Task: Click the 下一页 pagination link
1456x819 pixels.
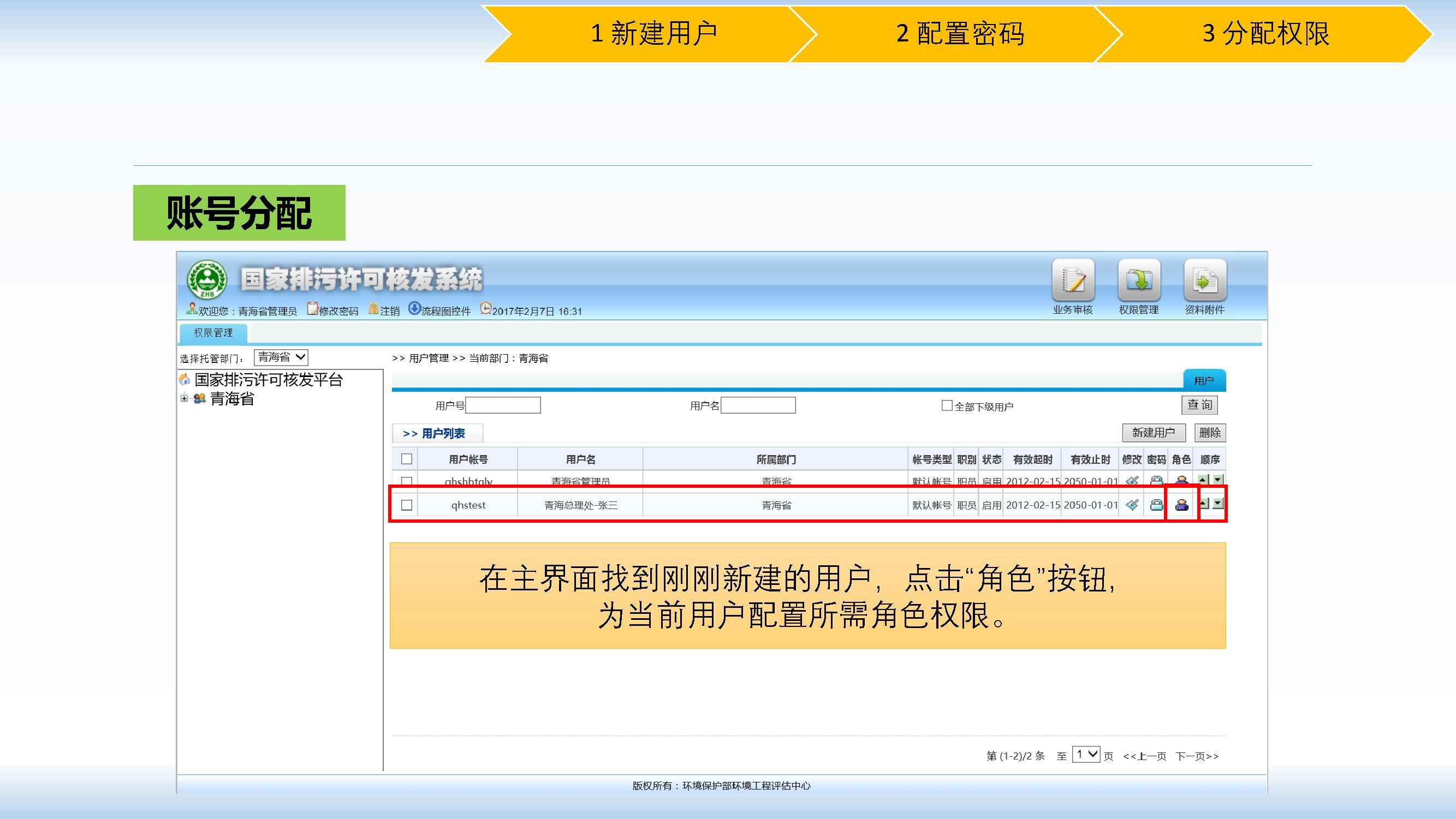Action: [1197, 756]
